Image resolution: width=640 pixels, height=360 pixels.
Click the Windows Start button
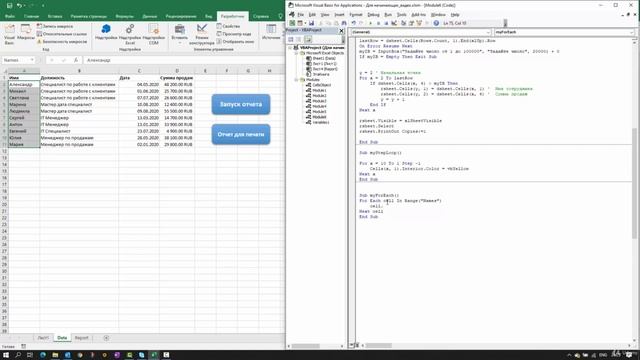6,355
